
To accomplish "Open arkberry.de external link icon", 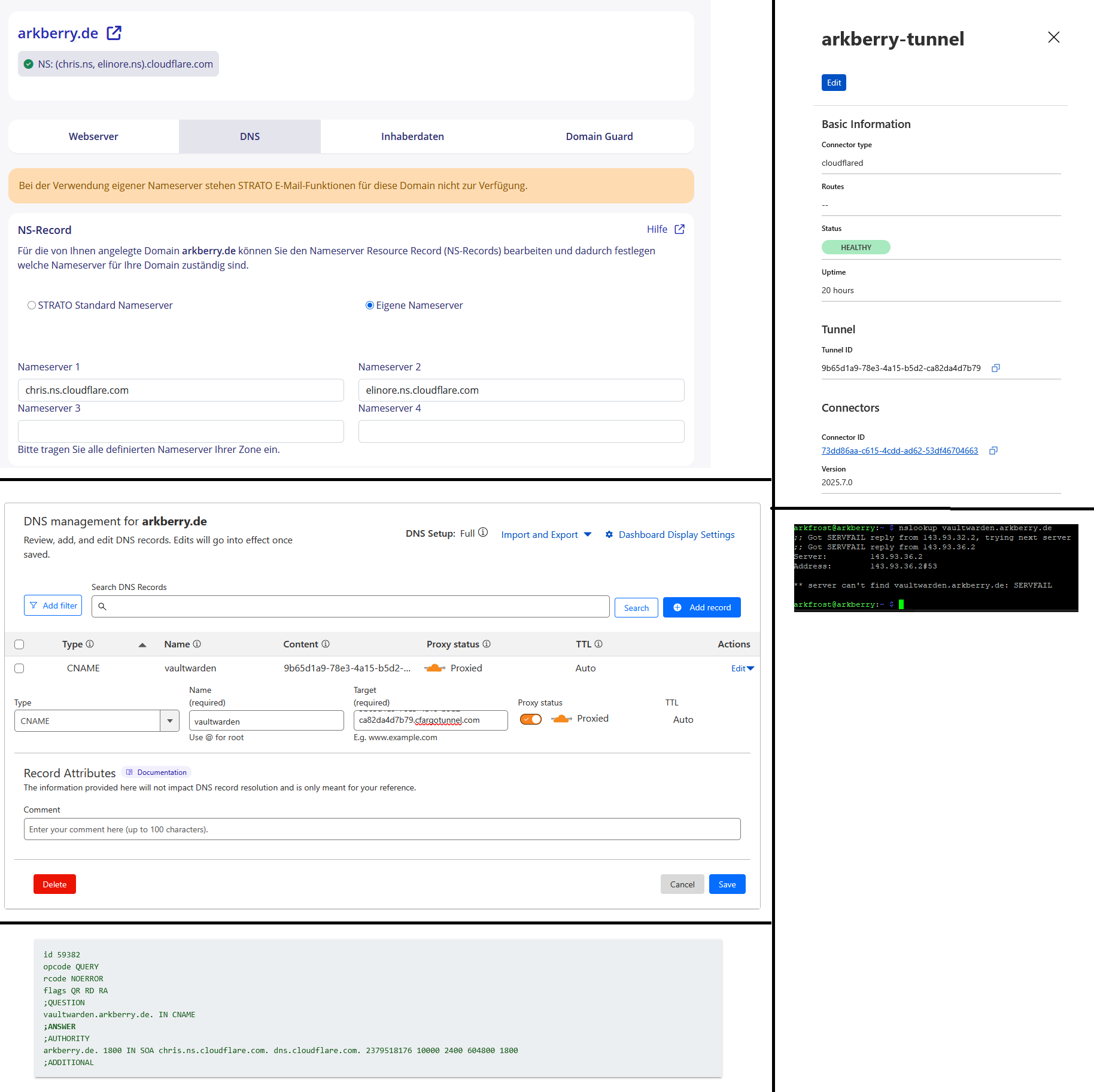I will click(x=114, y=33).
